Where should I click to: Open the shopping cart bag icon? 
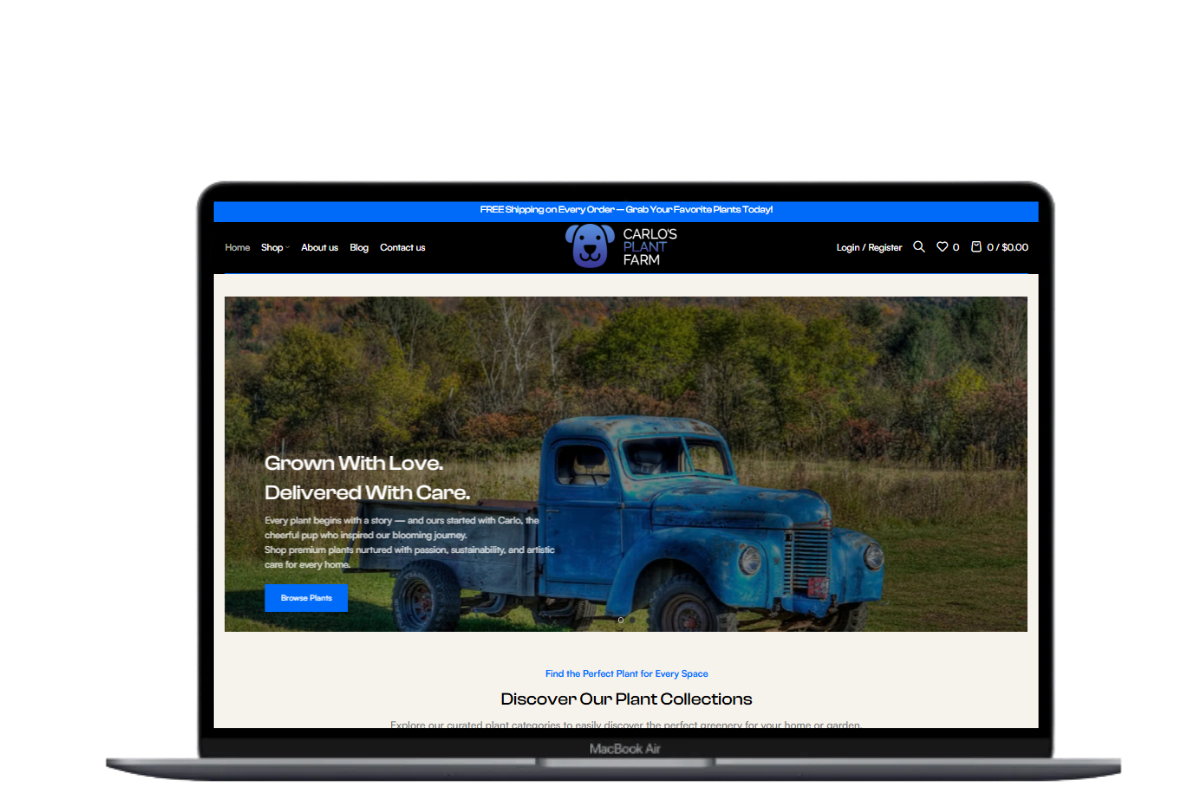click(x=976, y=247)
